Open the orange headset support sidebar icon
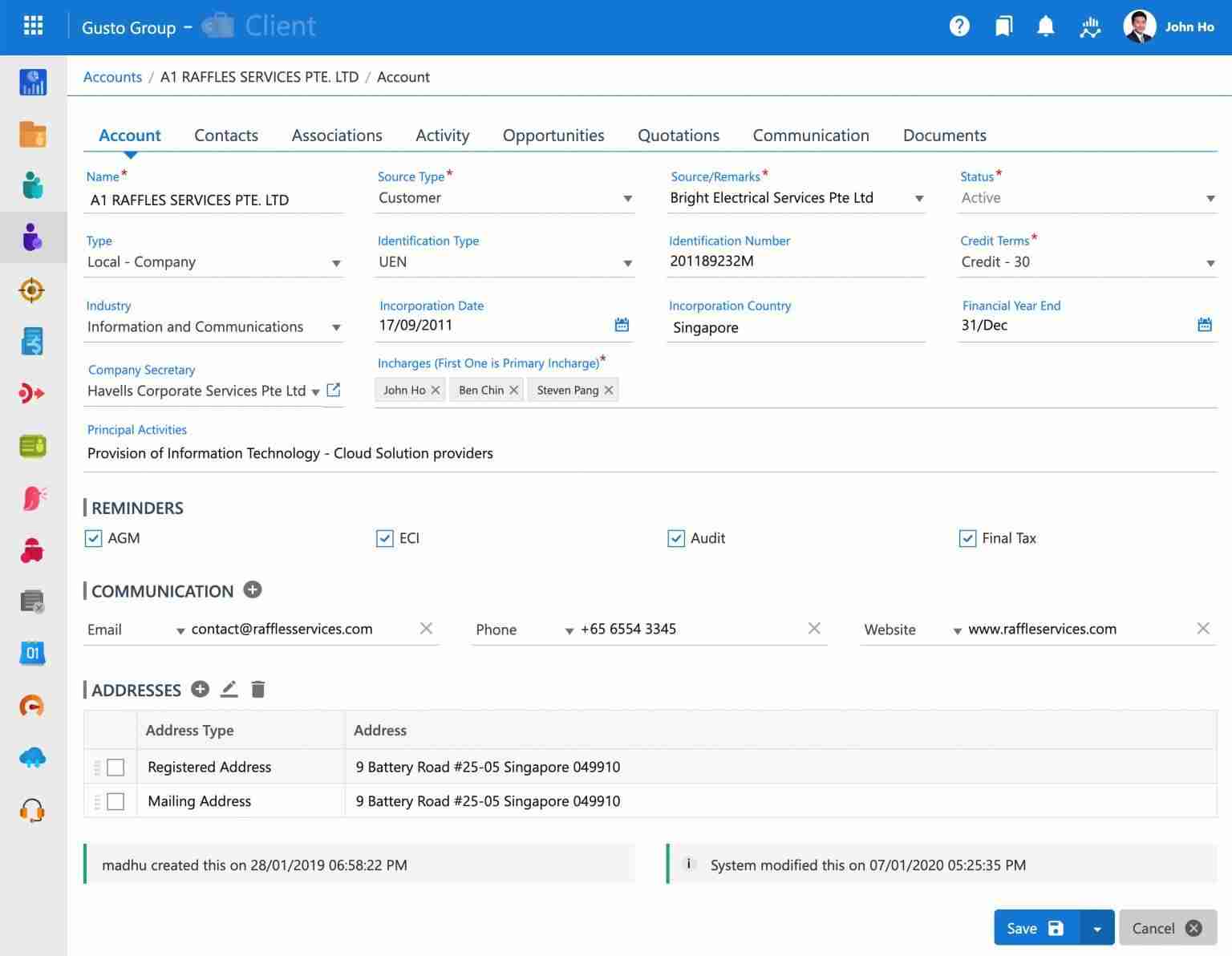 (32, 810)
